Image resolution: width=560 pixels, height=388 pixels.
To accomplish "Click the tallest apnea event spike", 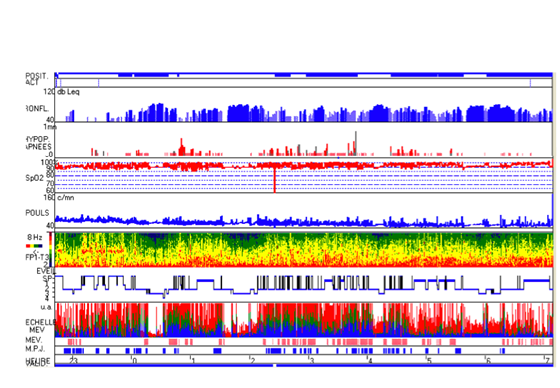I will point(356,143).
